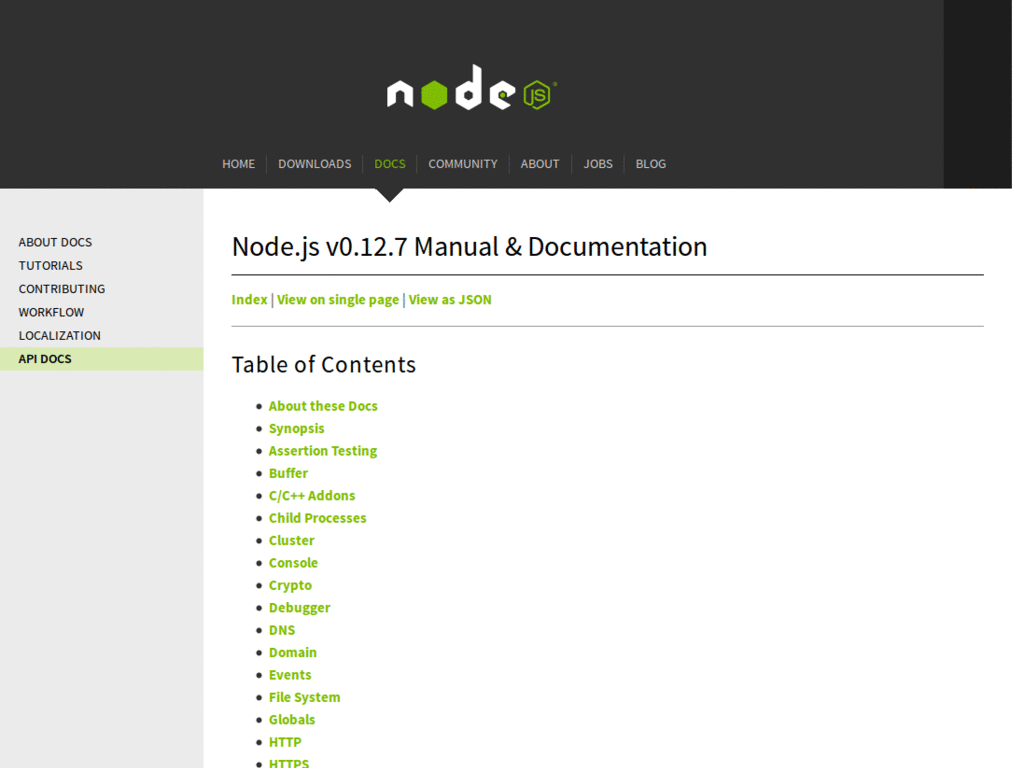Click the Index link

248,299
